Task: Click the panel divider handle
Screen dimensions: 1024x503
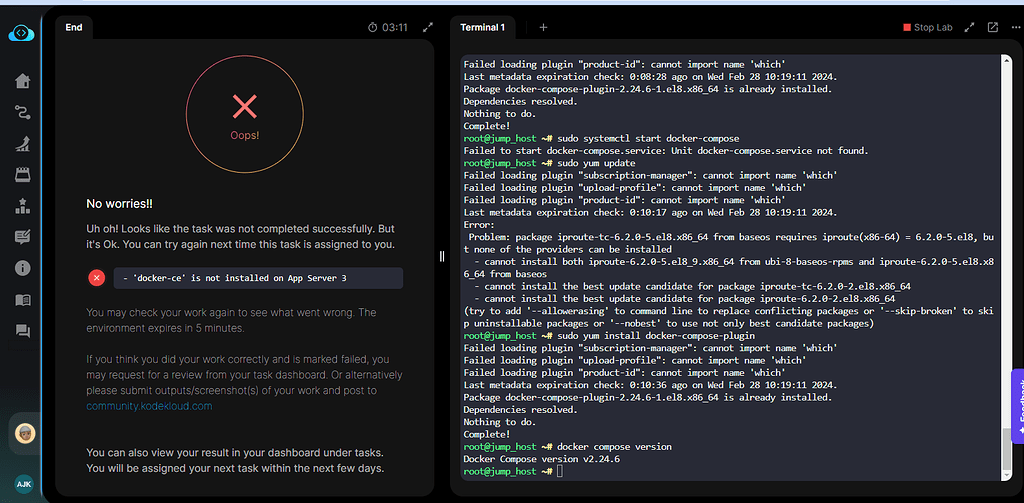Action: coord(442,256)
